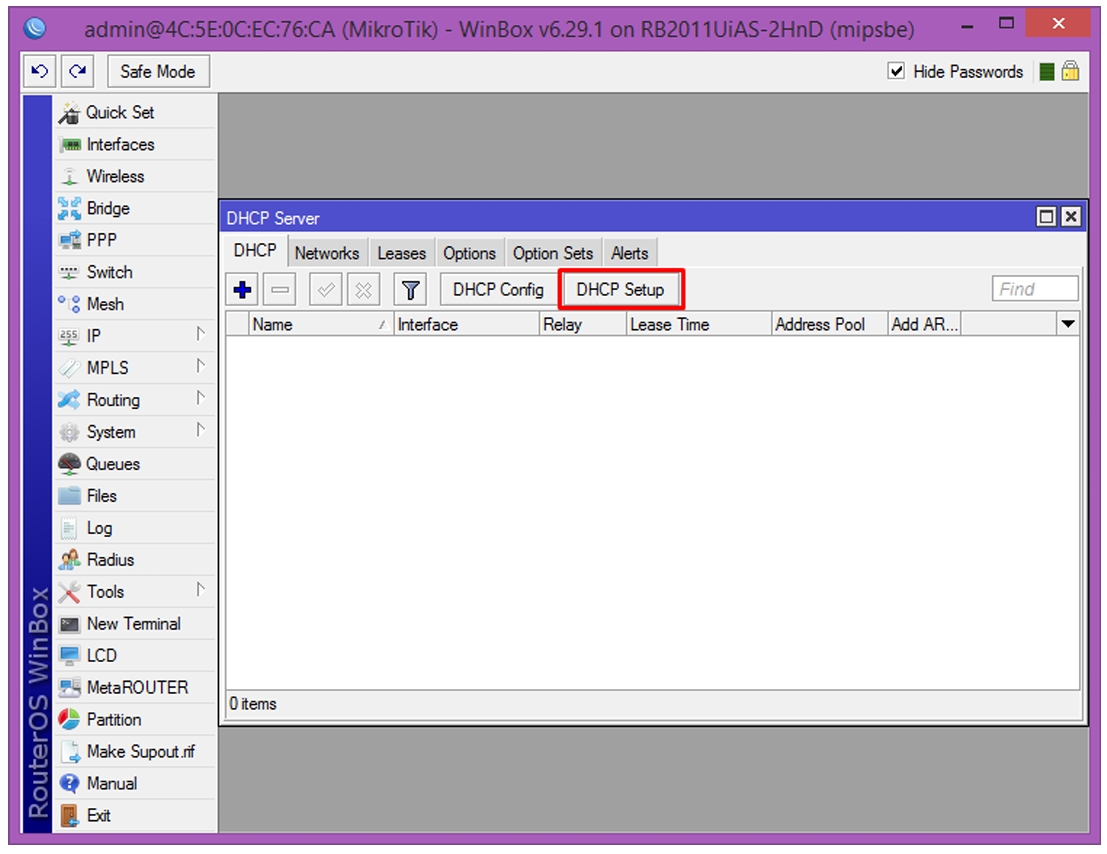Open the Queues sidebar item
1107x854 pixels.
pyautogui.click(x=135, y=464)
